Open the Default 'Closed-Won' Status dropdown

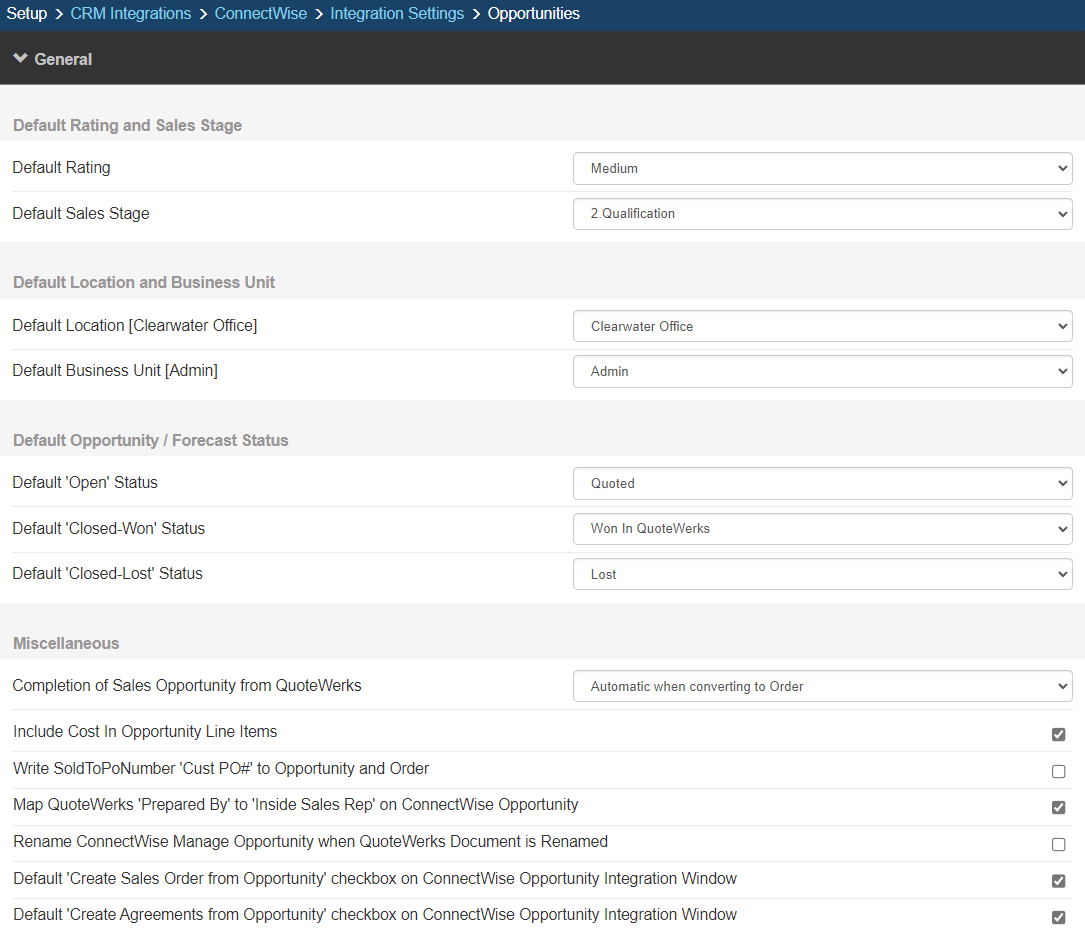[x=822, y=528]
